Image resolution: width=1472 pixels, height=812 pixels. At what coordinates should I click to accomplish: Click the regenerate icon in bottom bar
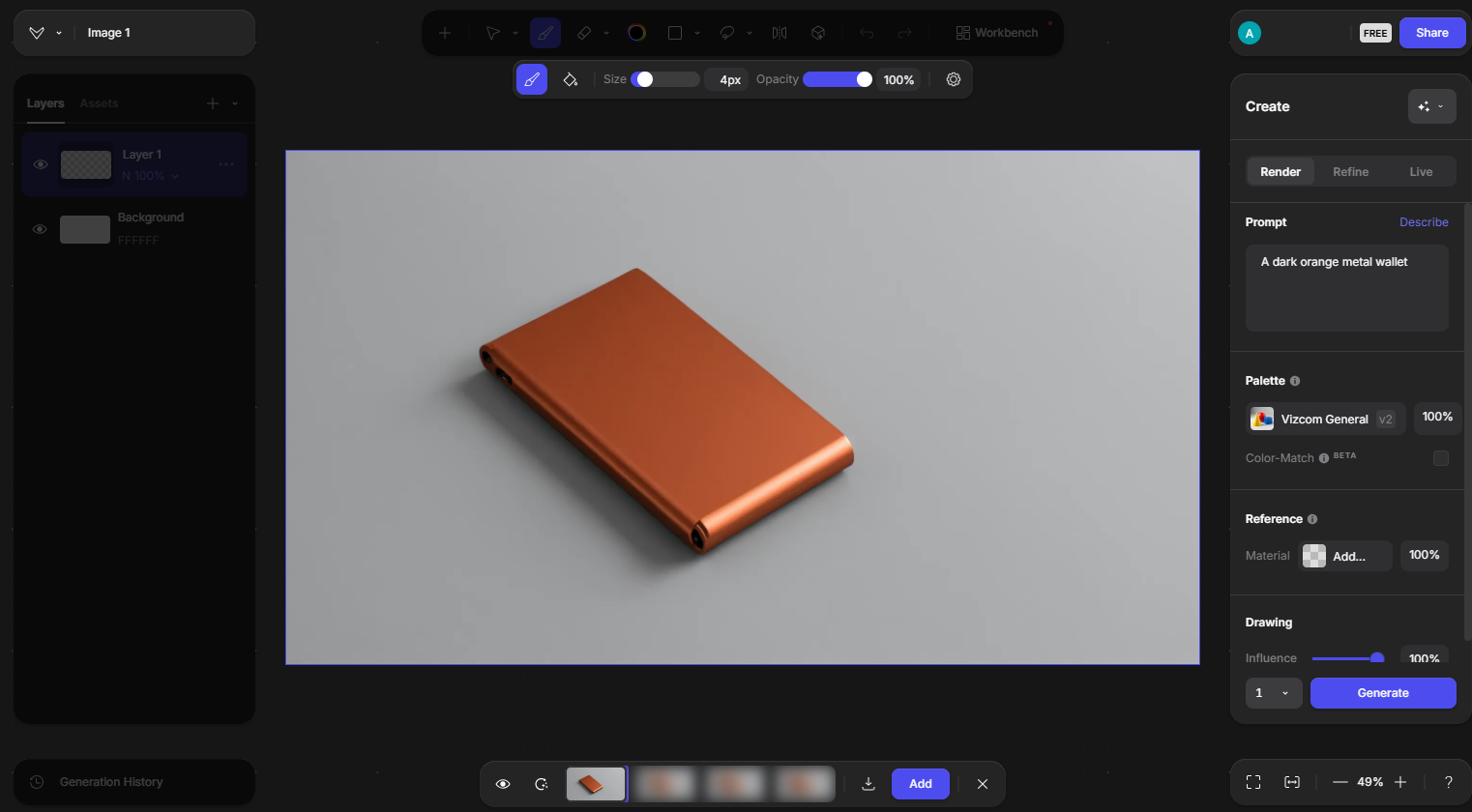(x=542, y=784)
